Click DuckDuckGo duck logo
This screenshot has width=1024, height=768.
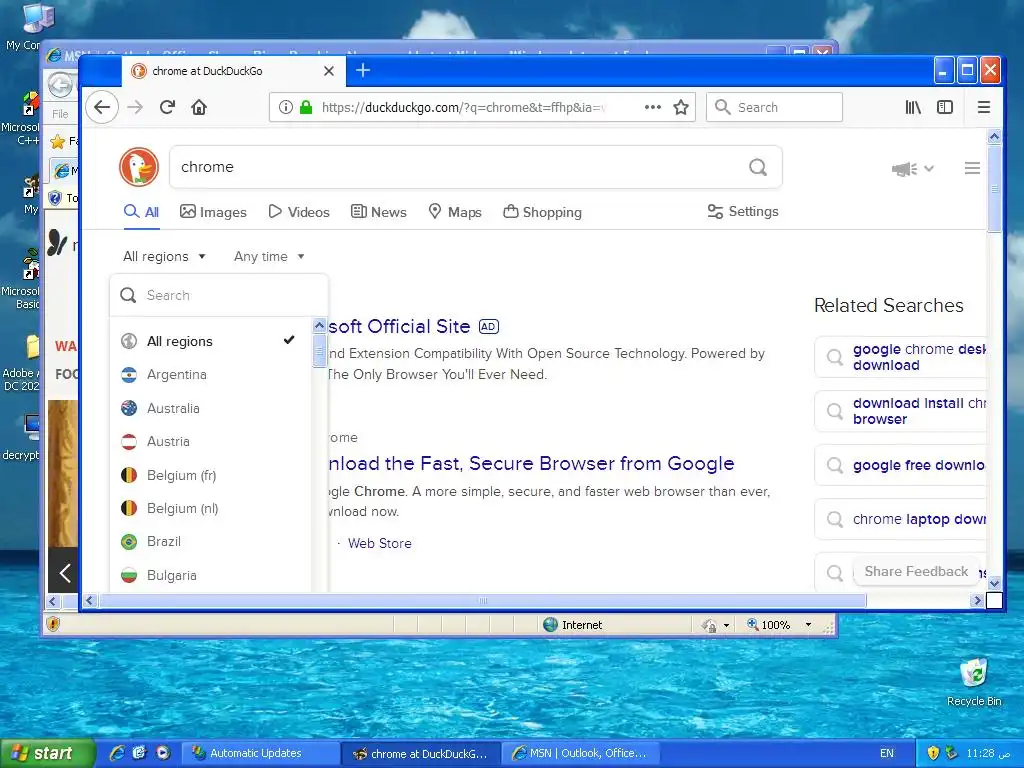[139, 167]
